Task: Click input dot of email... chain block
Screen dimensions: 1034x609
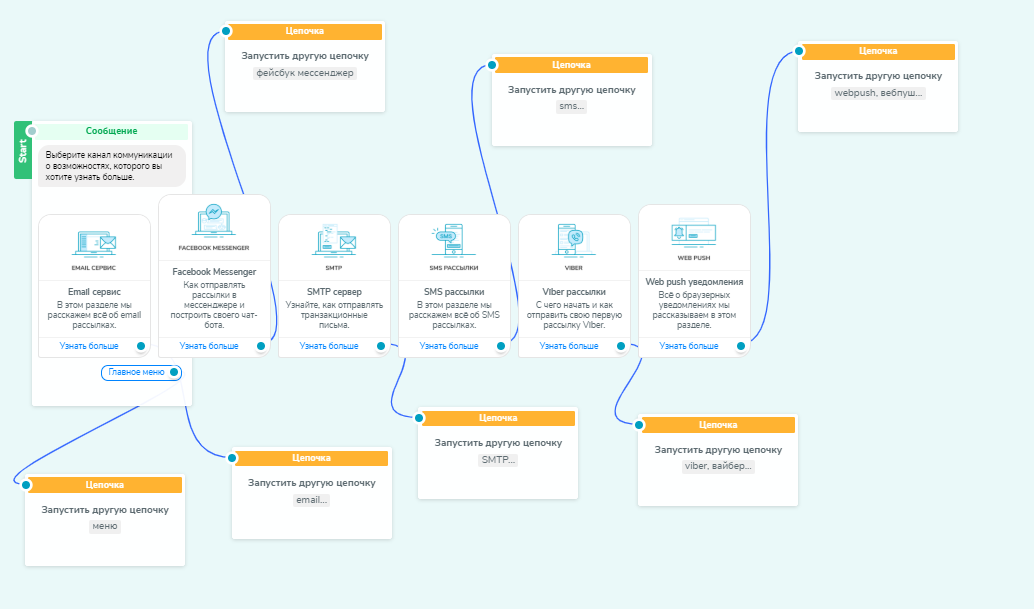Action: 232,457
